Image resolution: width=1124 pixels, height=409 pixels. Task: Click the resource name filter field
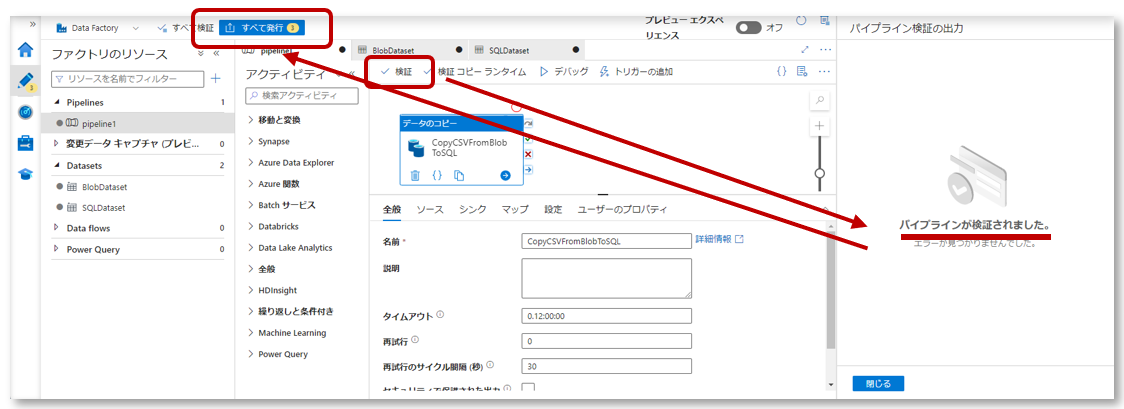[128, 78]
